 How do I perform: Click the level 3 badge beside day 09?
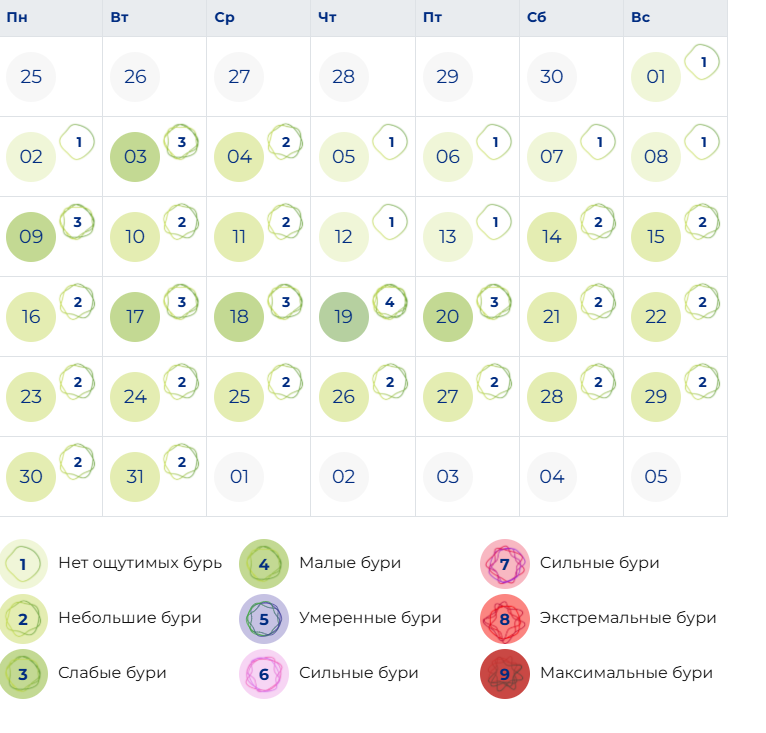point(78,221)
